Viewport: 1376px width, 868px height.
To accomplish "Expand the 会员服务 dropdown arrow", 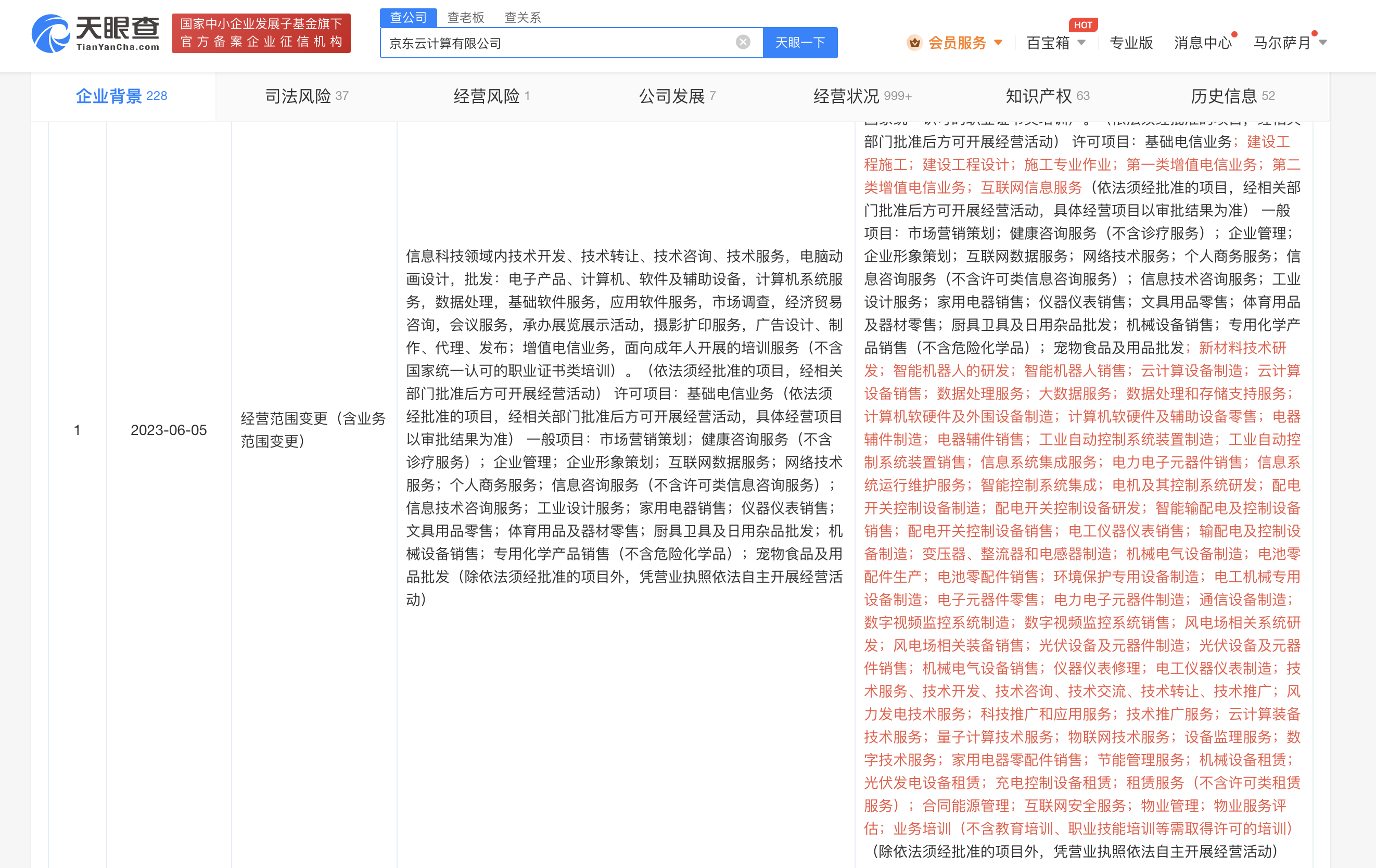I will tap(998, 43).
